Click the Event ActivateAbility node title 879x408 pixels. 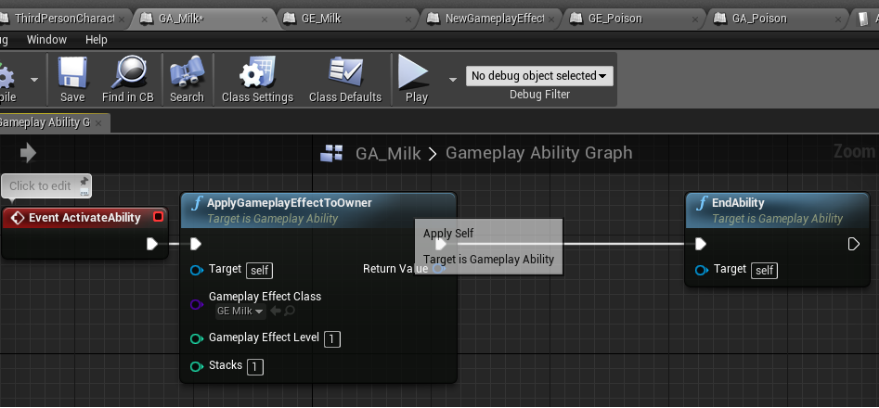[84, 217]
